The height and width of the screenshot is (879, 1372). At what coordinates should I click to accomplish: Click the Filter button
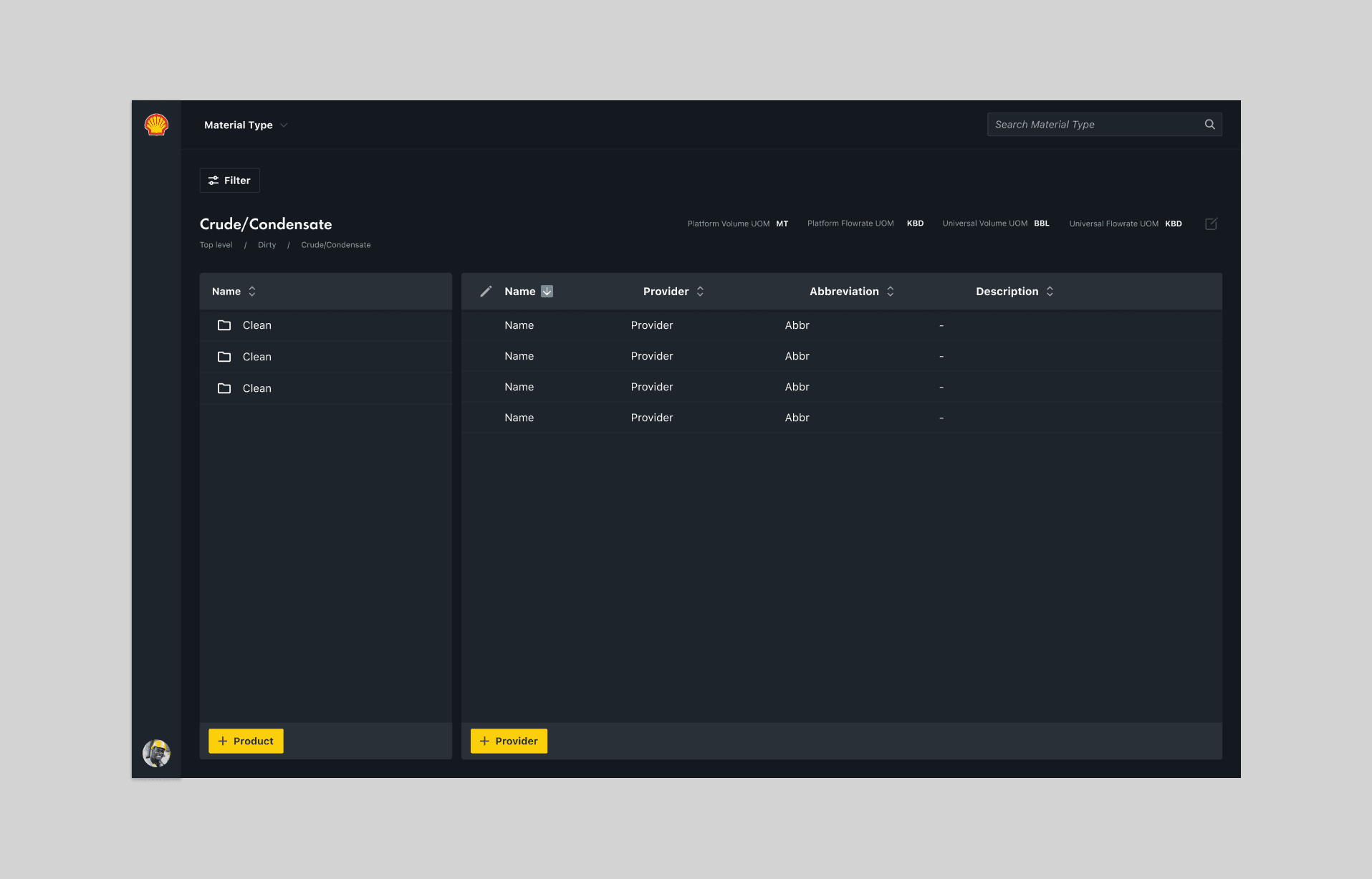pyautogui.click(x=230, y=181)
